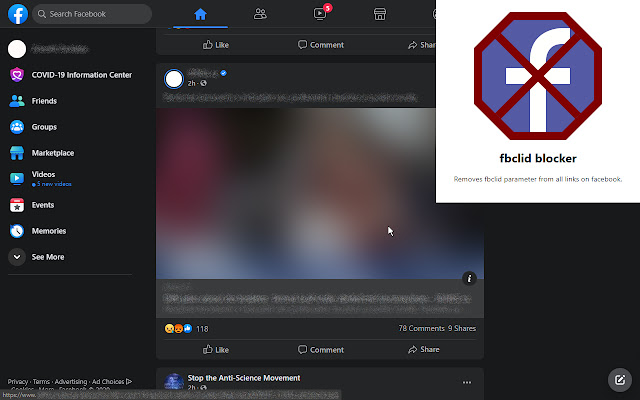
Task: Open the '5 new videos' notice
Action: [x=52, y=184]
